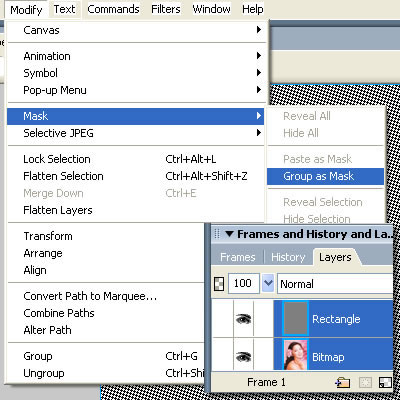Open the Filters menu
Image resolution: width=400 pixels, height=400 pixels.
(x=165, y=9)
